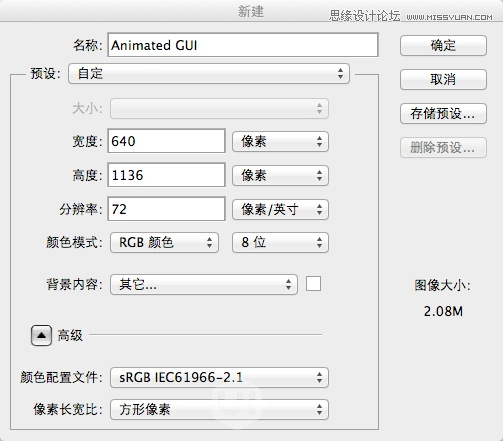The height and width of the screenshot is (441, 503).
Task: Collapse the 高级 advanced section arrow
Action: tap(41, 335)
